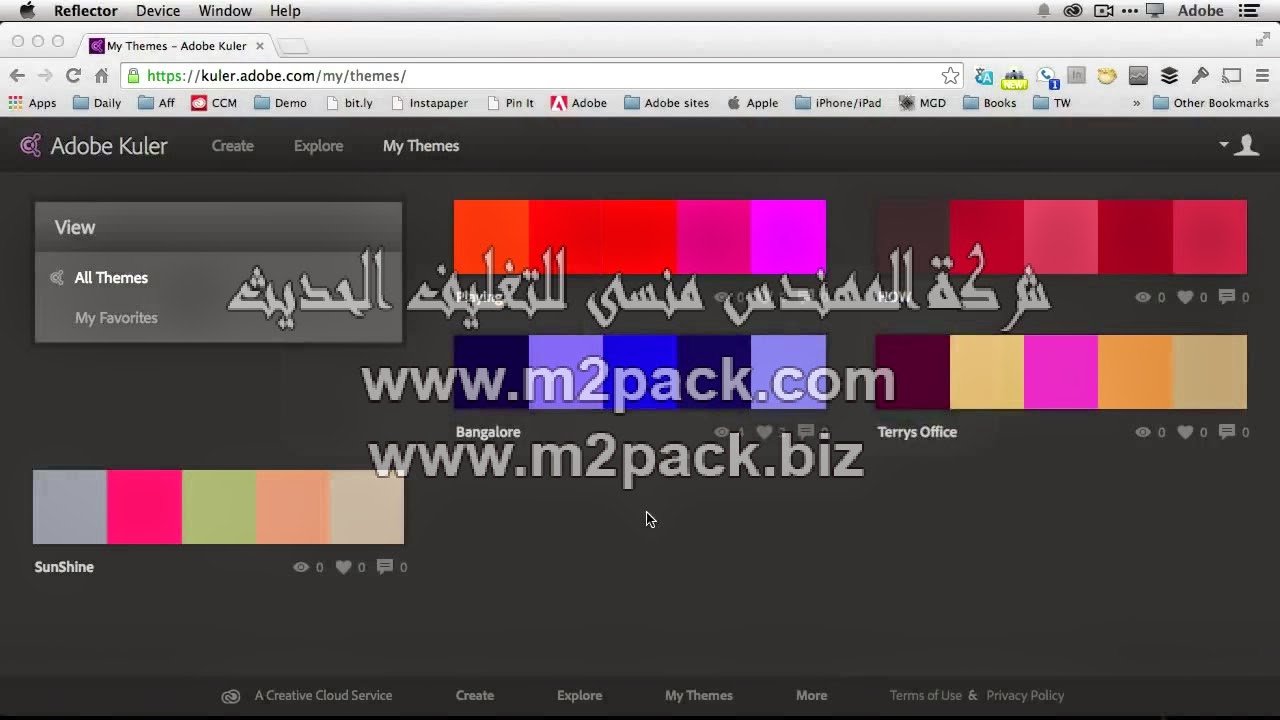Click the Kuler icon beside All Themes
The width and height of the screenshot is (1280, 720).
(x=57, y=278)
